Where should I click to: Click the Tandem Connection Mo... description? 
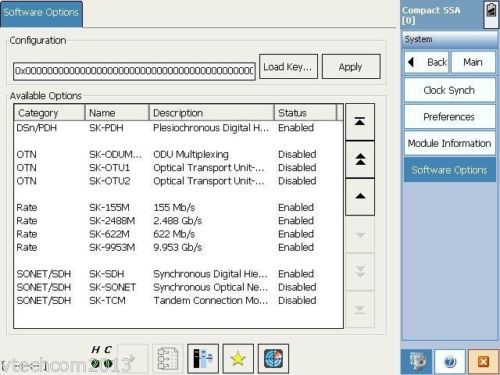(211, 300)
